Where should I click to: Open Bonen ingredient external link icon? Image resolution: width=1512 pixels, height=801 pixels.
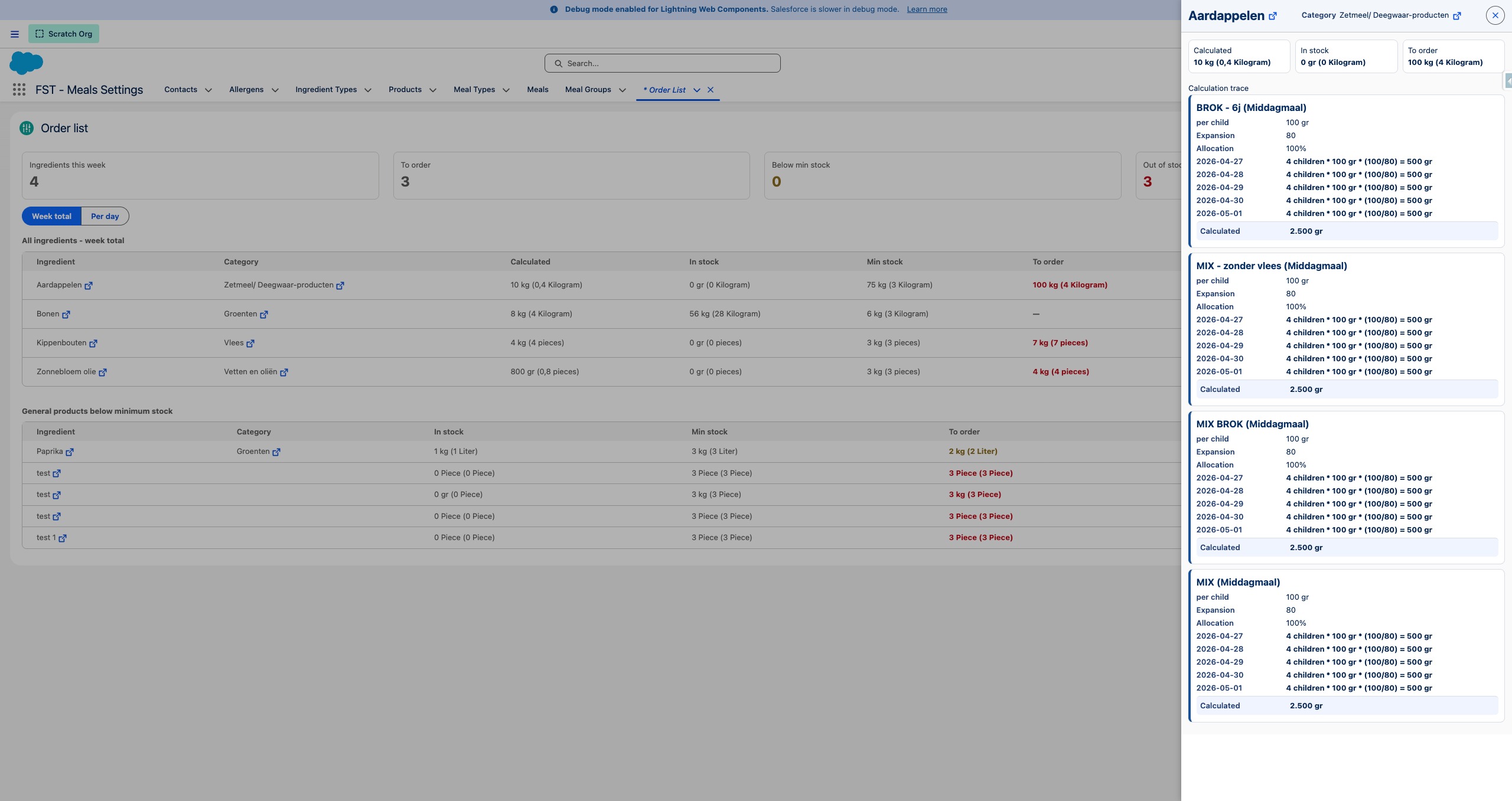[66, 315]
